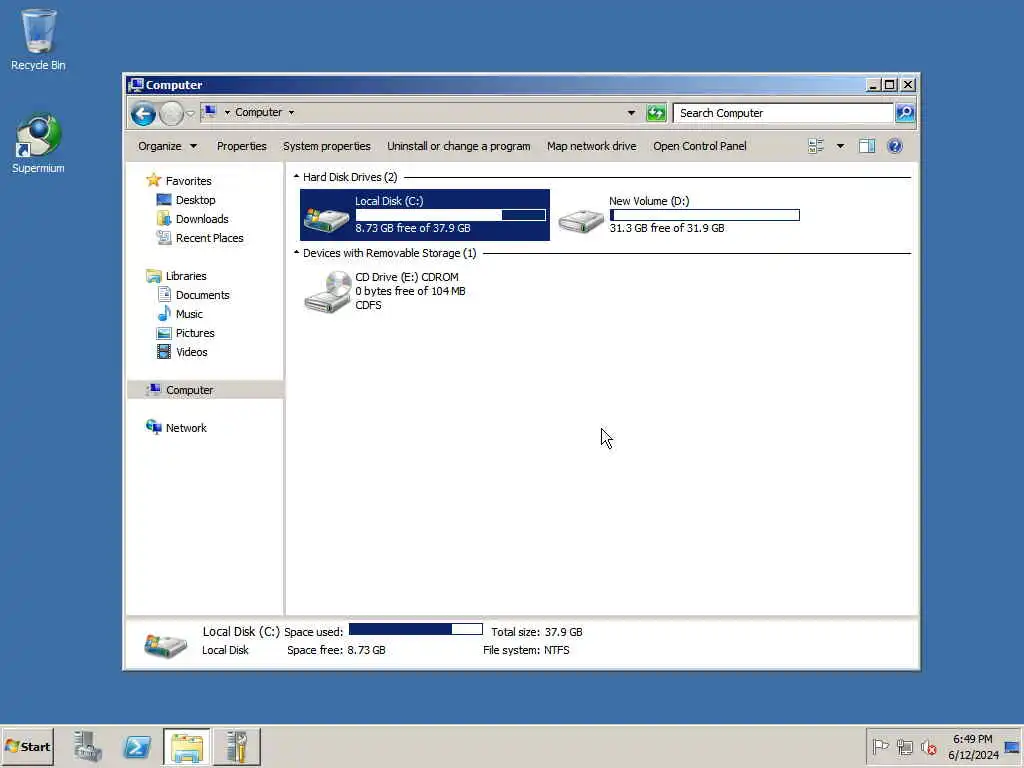The height and width of the screenshot is (768, 1024).
Task: Click "Space free: 8.73 GB" in details pane
Action: (336, 650)
